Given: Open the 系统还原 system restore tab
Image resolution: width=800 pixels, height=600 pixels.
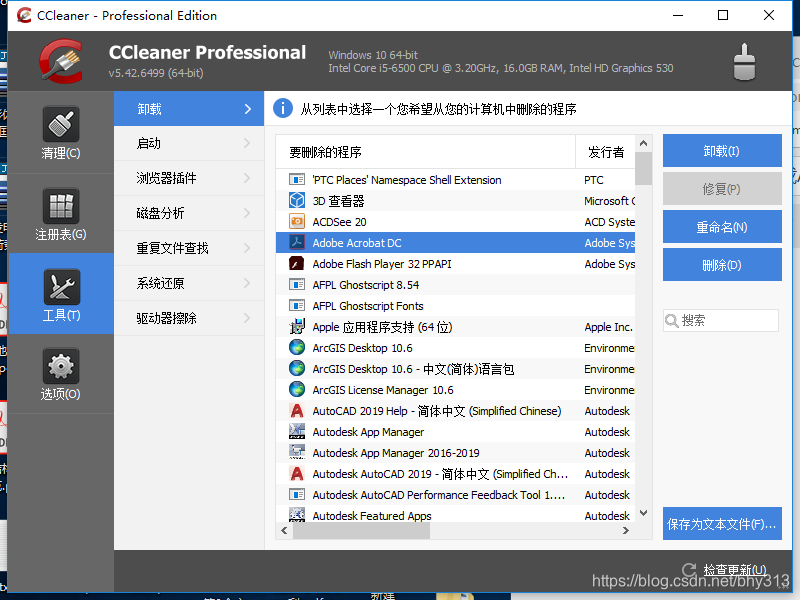Looking at the screenshot, I should [x=189, y=283].
